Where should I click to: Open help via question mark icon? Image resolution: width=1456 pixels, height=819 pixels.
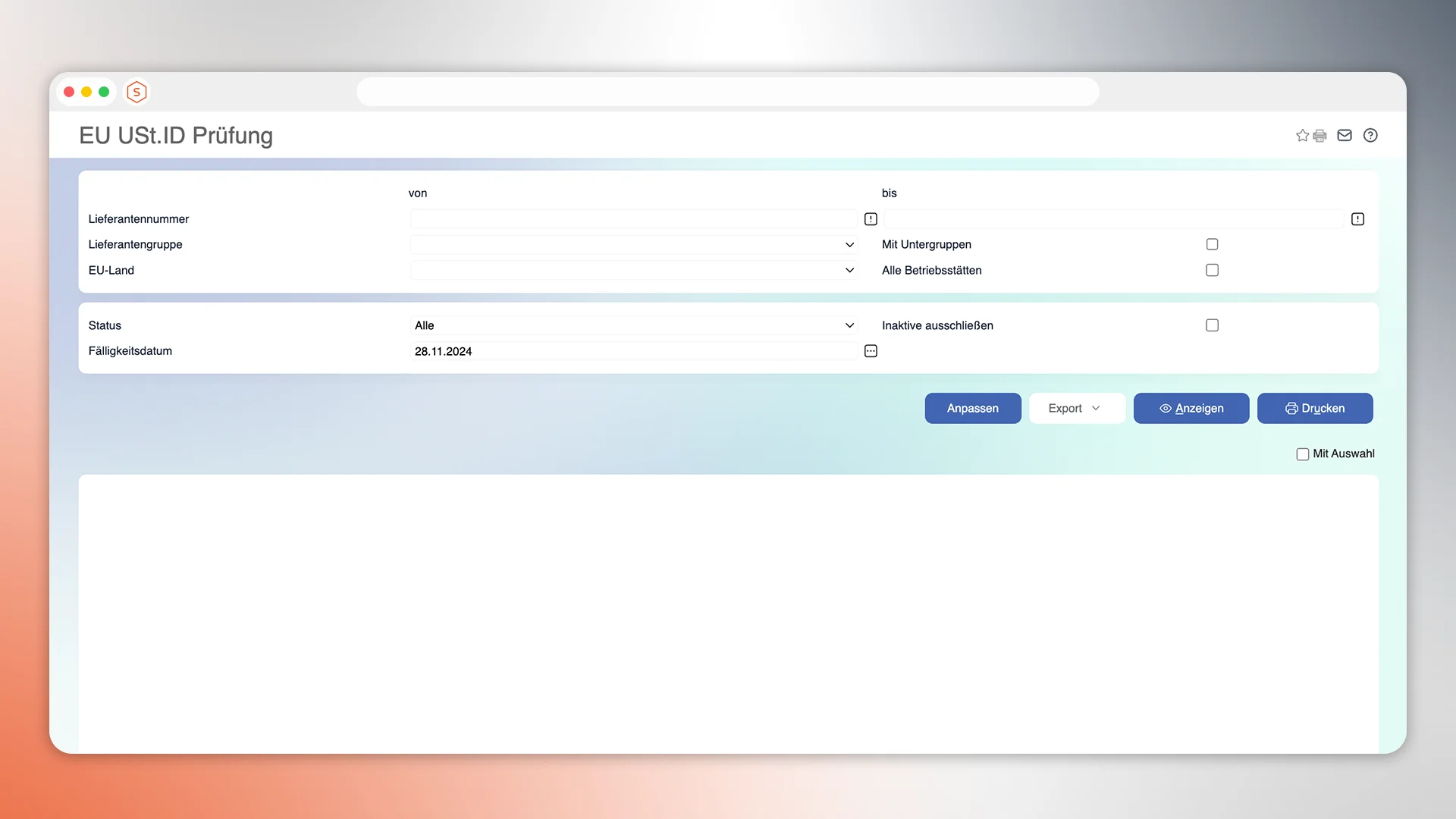click(x=1370, y=135)
